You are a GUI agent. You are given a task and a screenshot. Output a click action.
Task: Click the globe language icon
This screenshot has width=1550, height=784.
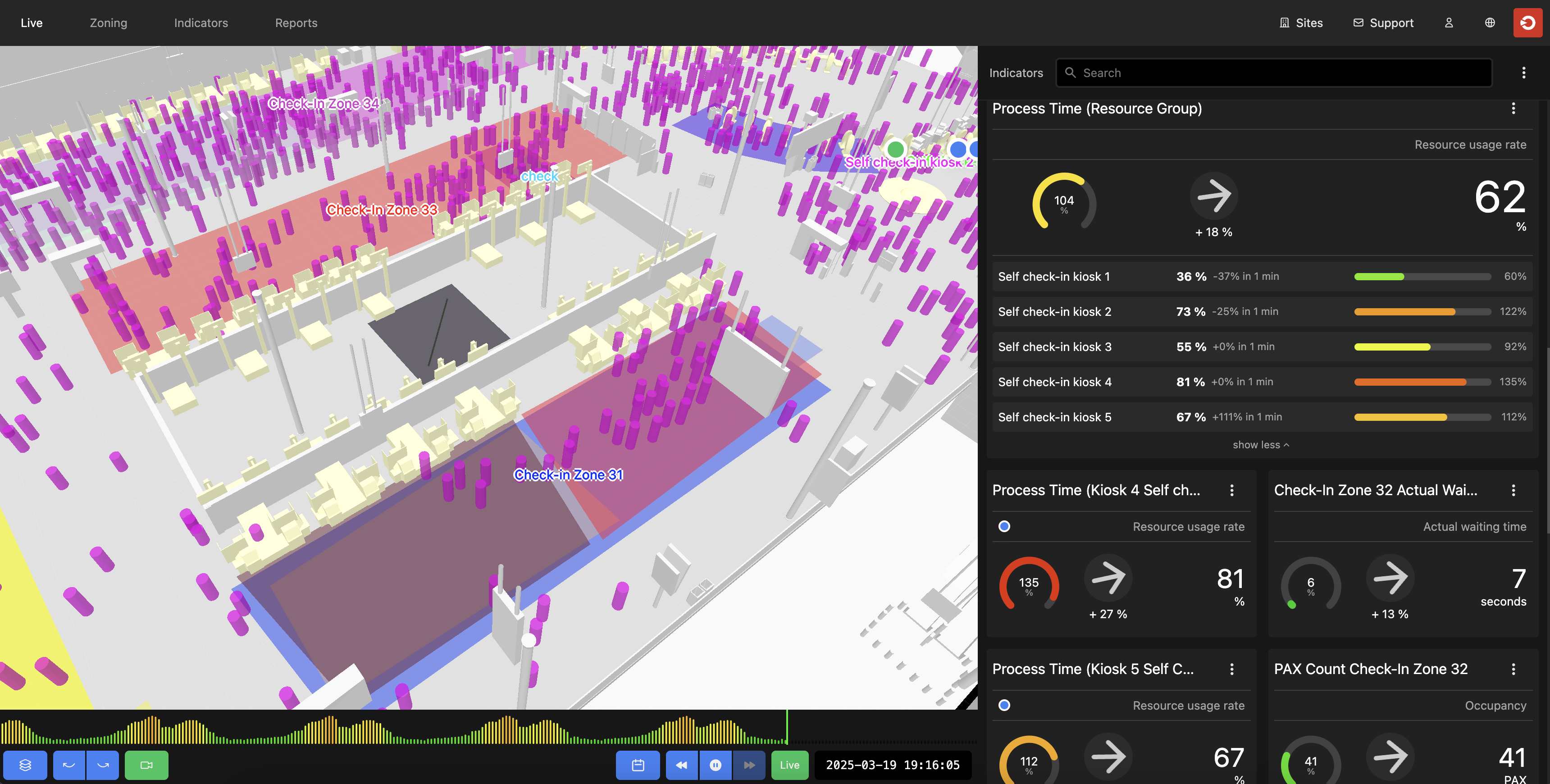[1490, 23]
